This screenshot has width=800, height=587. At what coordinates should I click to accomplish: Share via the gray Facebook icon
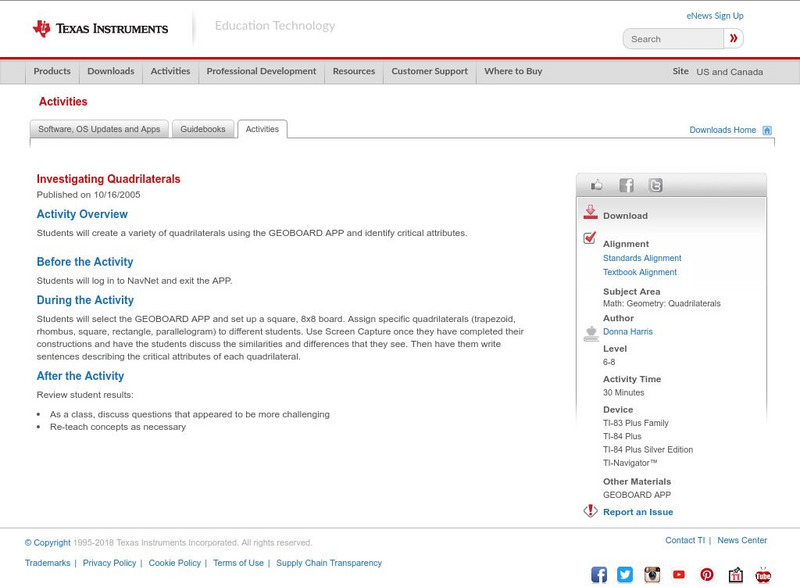click(x=626, y=185)
